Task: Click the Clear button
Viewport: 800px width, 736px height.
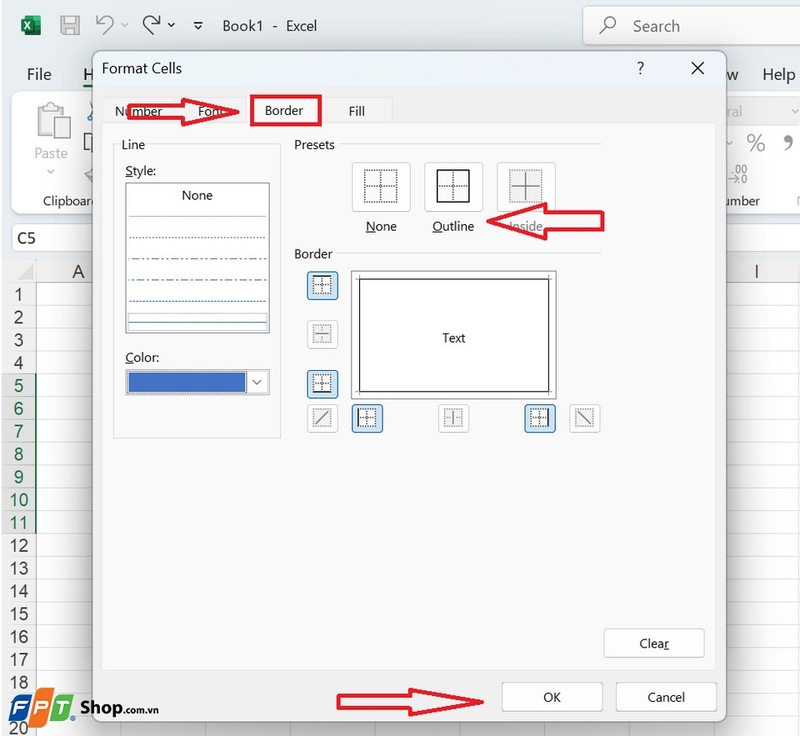Action: coord(654,643)
